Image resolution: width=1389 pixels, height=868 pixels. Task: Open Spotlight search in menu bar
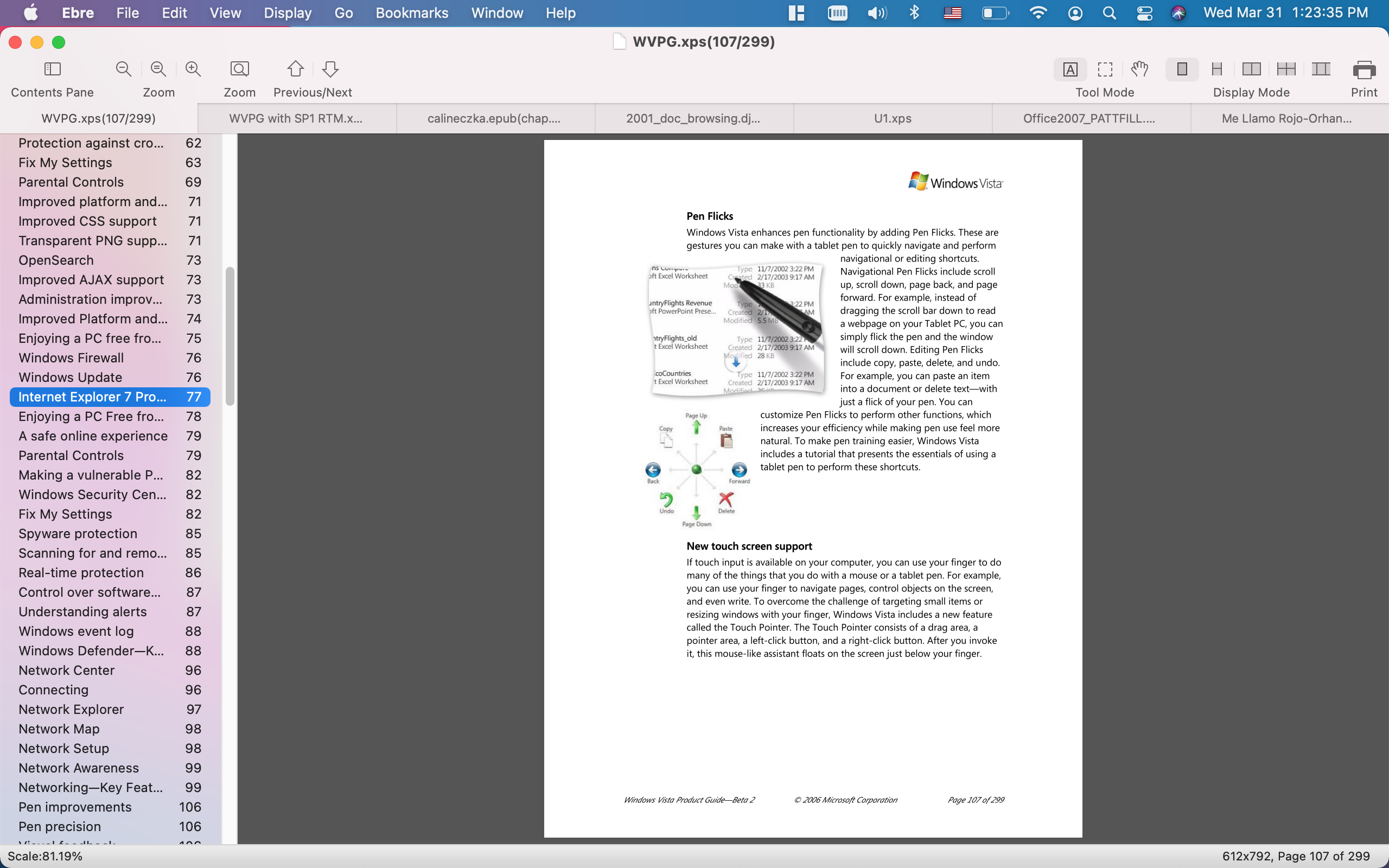pyautogui.click(x=1109, y=12)
